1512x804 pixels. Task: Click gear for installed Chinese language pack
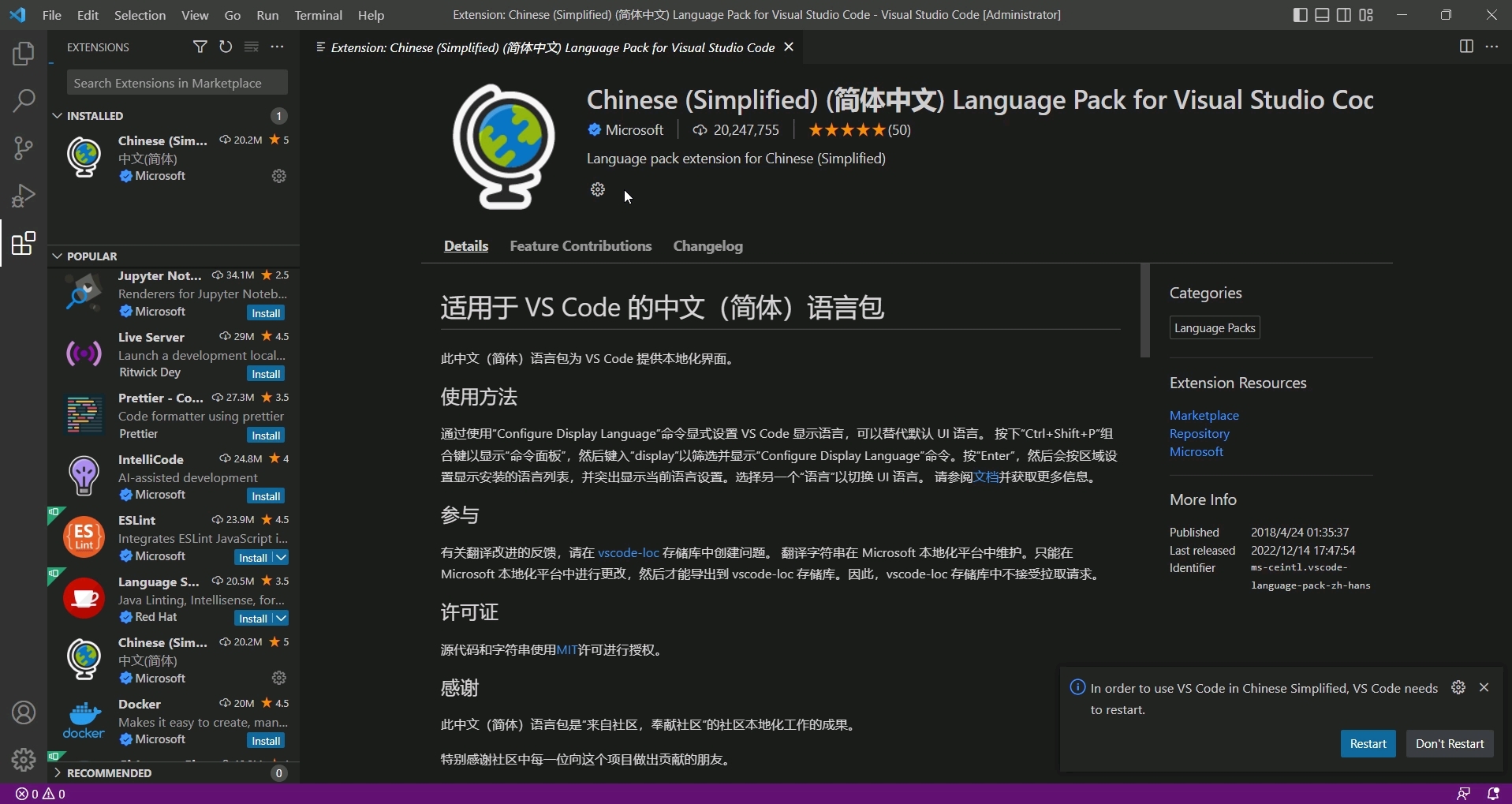point(279,176)
